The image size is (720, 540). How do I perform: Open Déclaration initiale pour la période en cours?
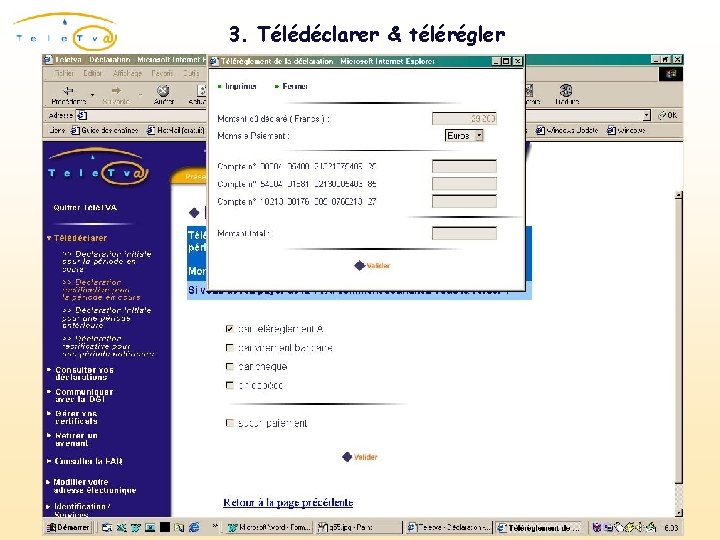[x=107, y=261]
